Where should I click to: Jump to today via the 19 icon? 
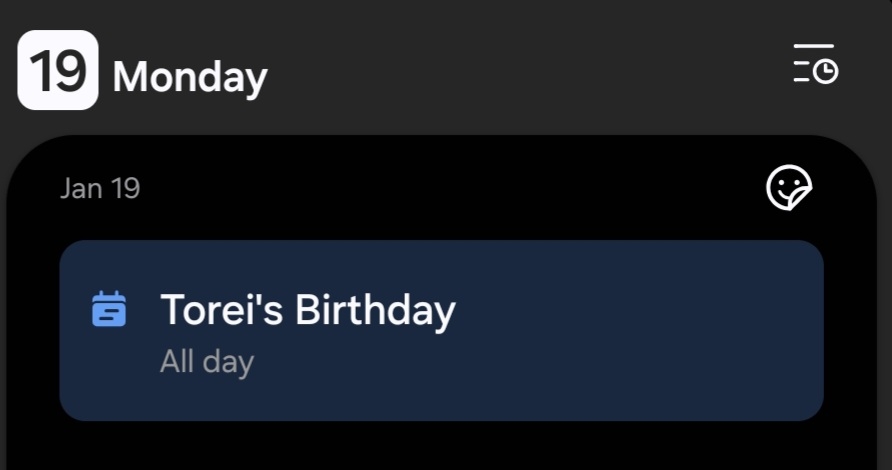(x=58, y=70)
